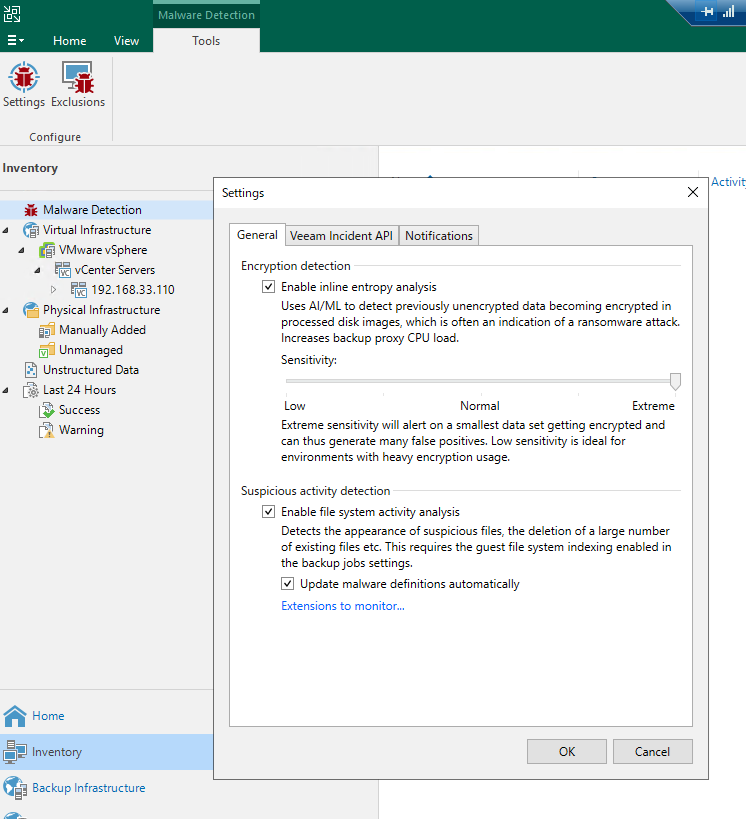Viewport: 746px width, 819px height.
Task: Click the signal bars icon in top-right corner
Action: [728, 11]
